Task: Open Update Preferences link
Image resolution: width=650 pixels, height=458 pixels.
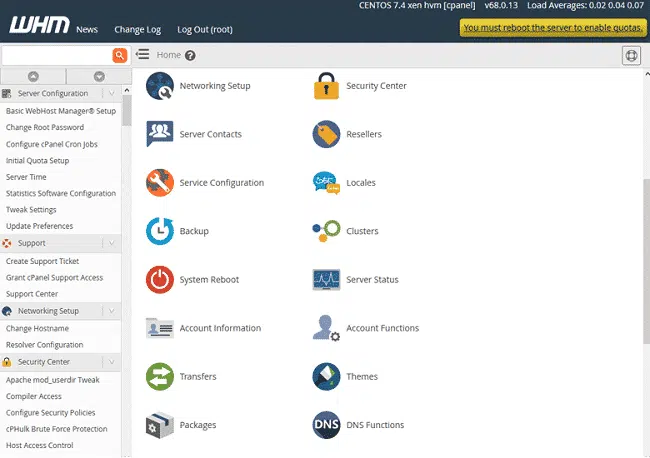Action: click(x=39, y=226)
